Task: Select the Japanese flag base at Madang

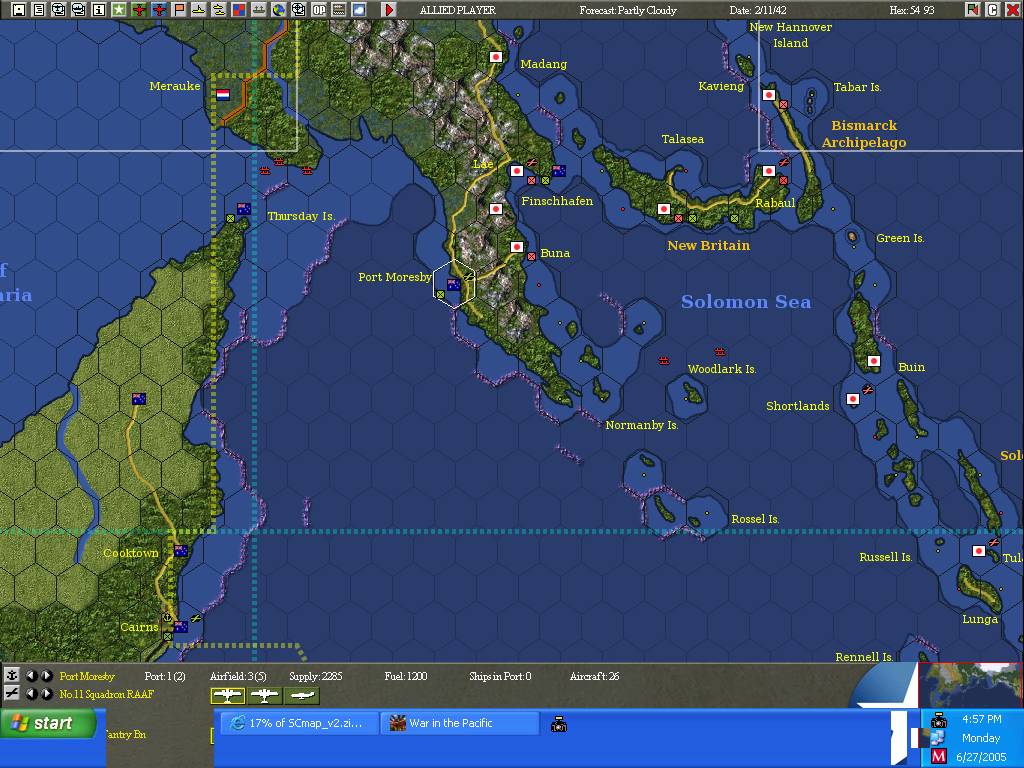Action: (496, 57)
